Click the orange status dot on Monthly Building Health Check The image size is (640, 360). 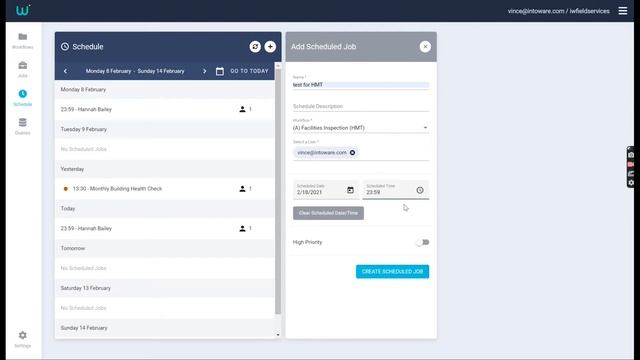pos(65,189)
